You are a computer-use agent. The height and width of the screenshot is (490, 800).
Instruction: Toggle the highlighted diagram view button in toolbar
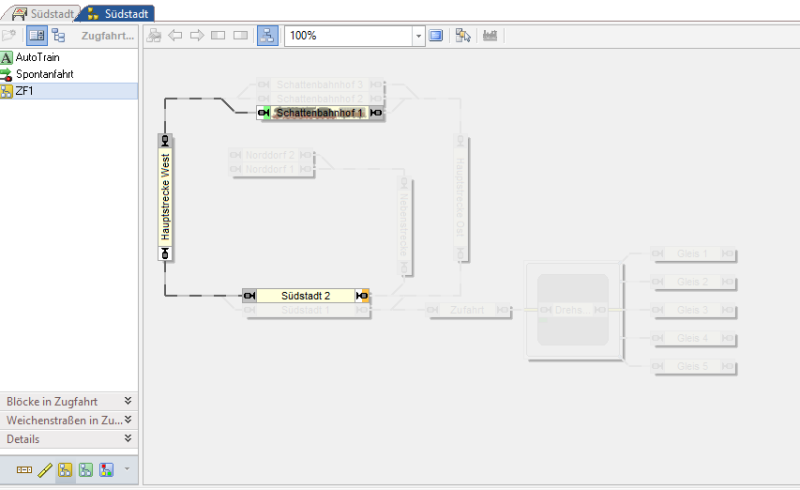(x=267, y=35)
